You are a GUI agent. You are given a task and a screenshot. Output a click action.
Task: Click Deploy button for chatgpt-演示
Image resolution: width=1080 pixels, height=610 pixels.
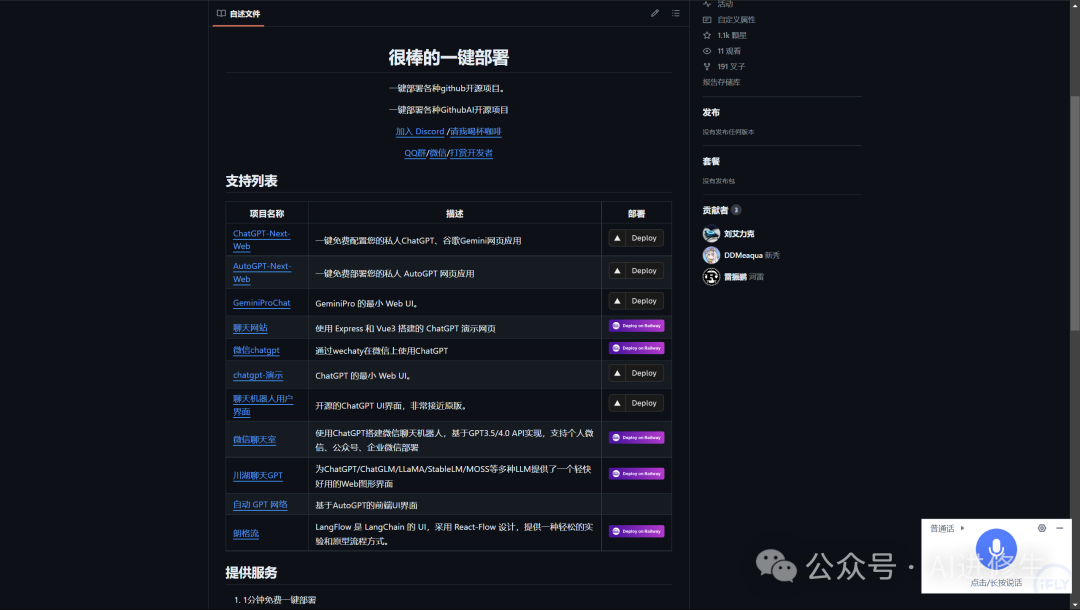click(x=636, y=373)
